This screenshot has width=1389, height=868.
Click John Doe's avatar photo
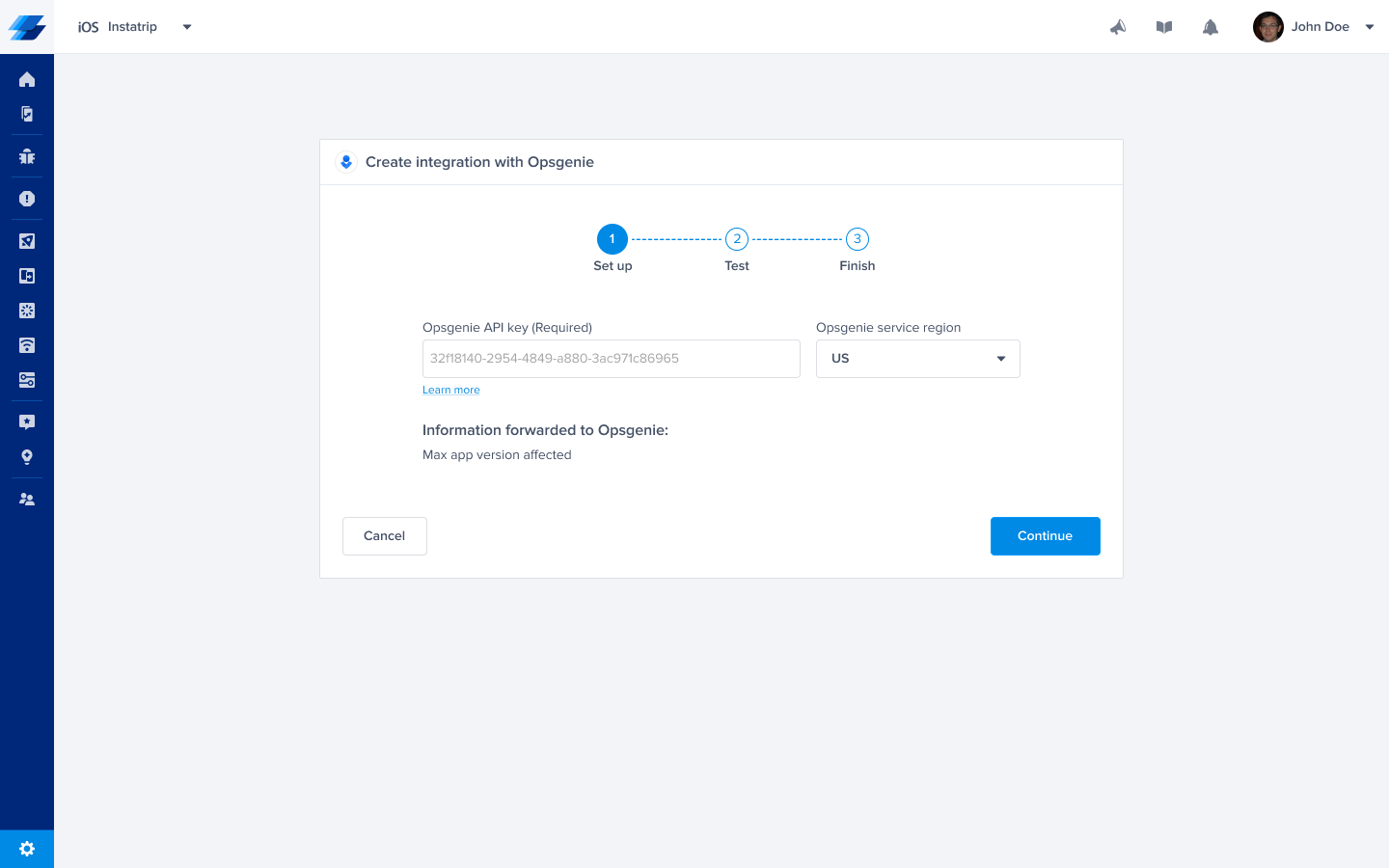point(1268,27)
